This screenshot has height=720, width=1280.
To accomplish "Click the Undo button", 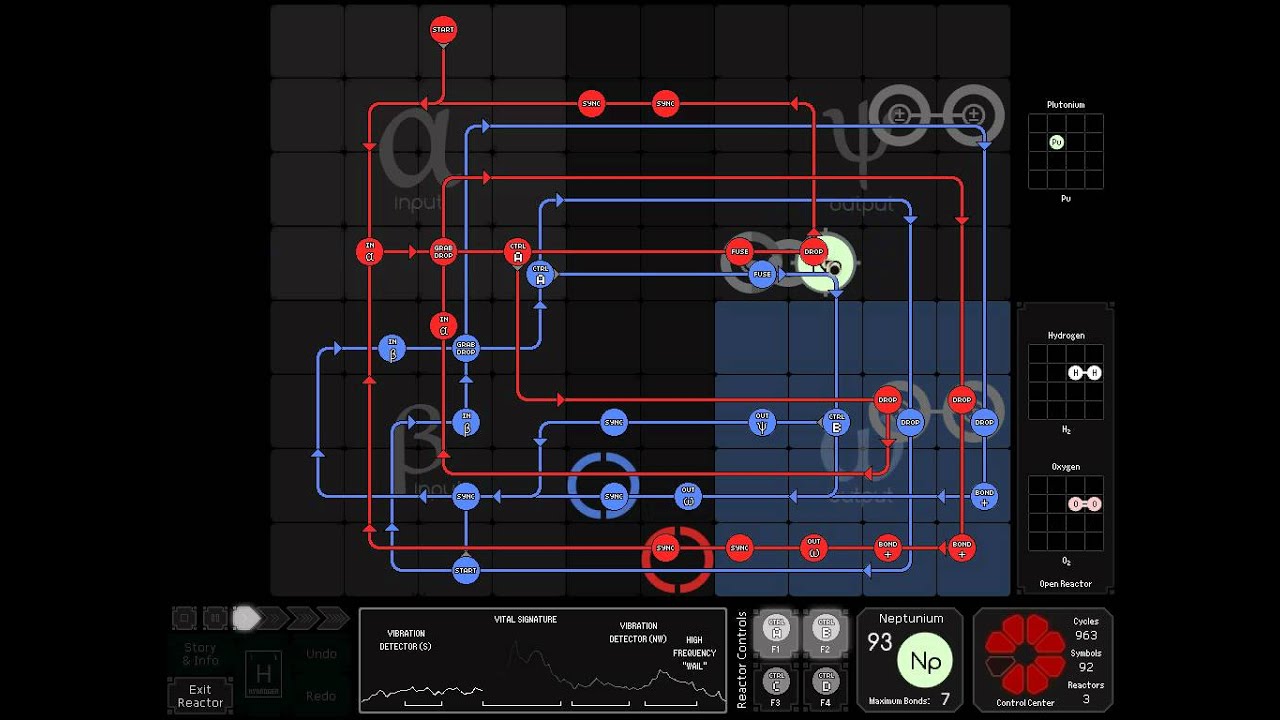I will click(321, 654).
